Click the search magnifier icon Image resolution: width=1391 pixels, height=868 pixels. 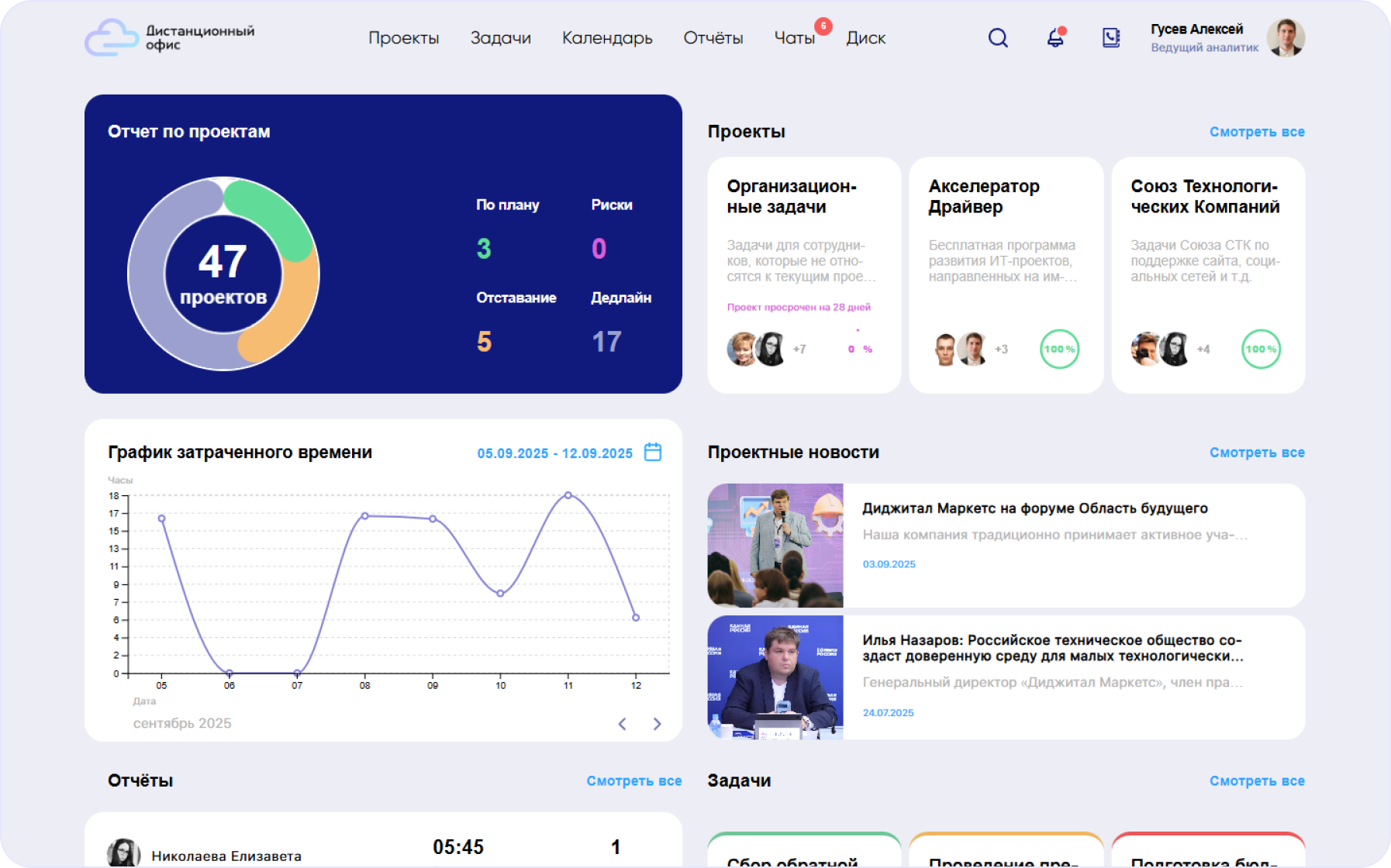998,38
